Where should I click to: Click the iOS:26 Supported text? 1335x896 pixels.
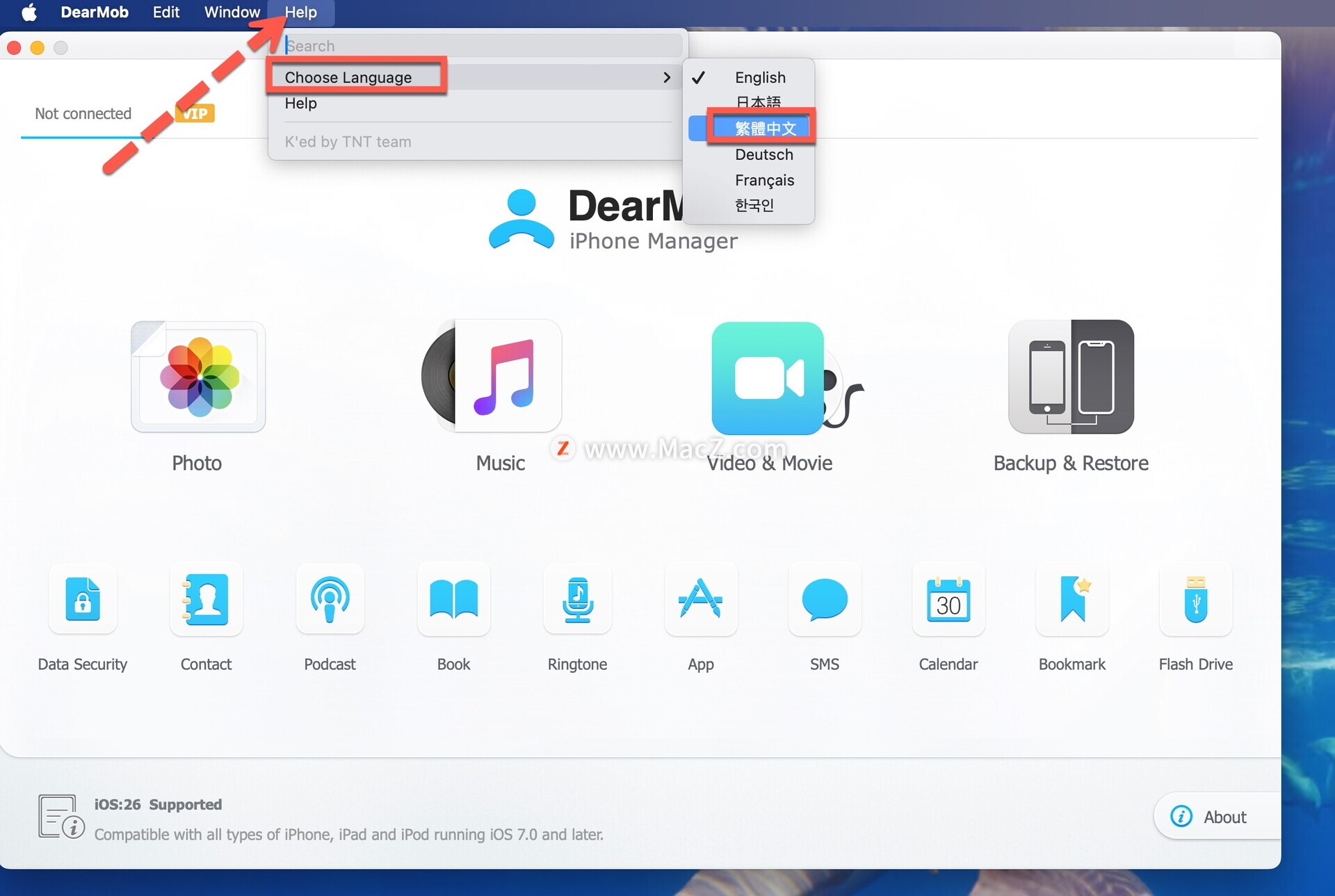(x=158, y=804)
